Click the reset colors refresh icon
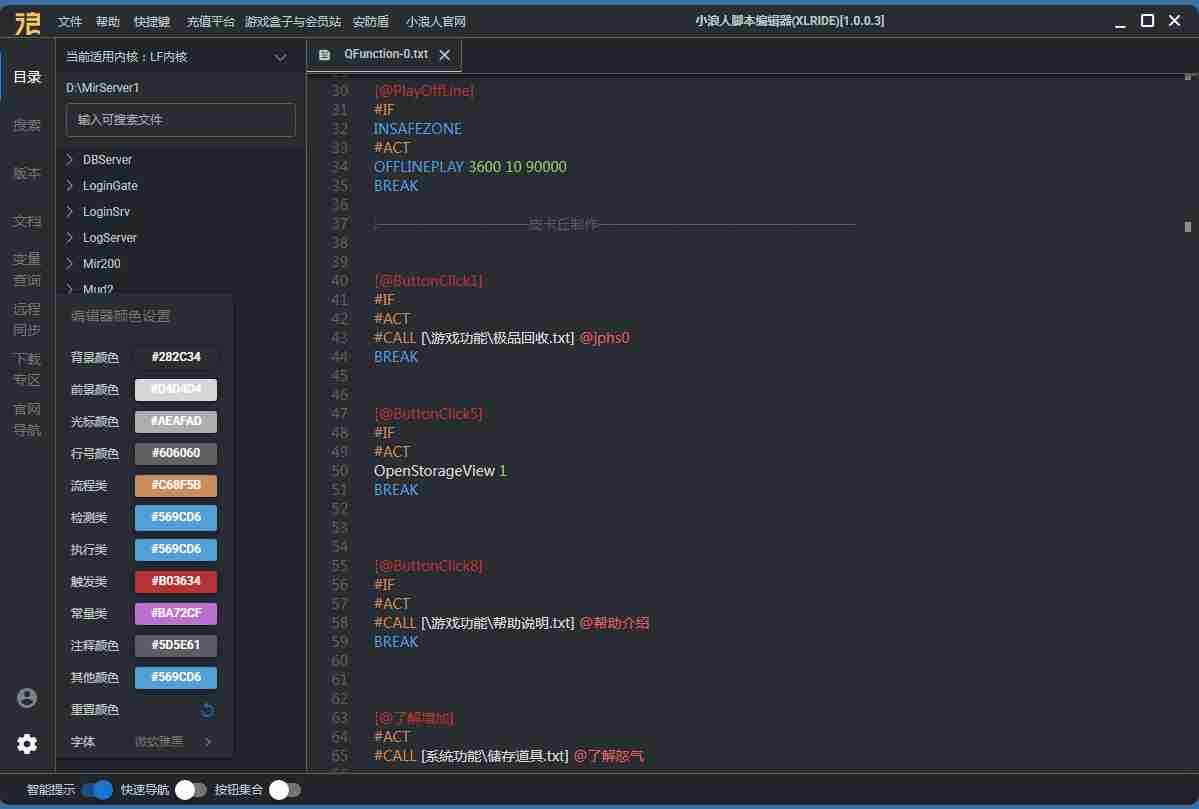 coord(208,710)
